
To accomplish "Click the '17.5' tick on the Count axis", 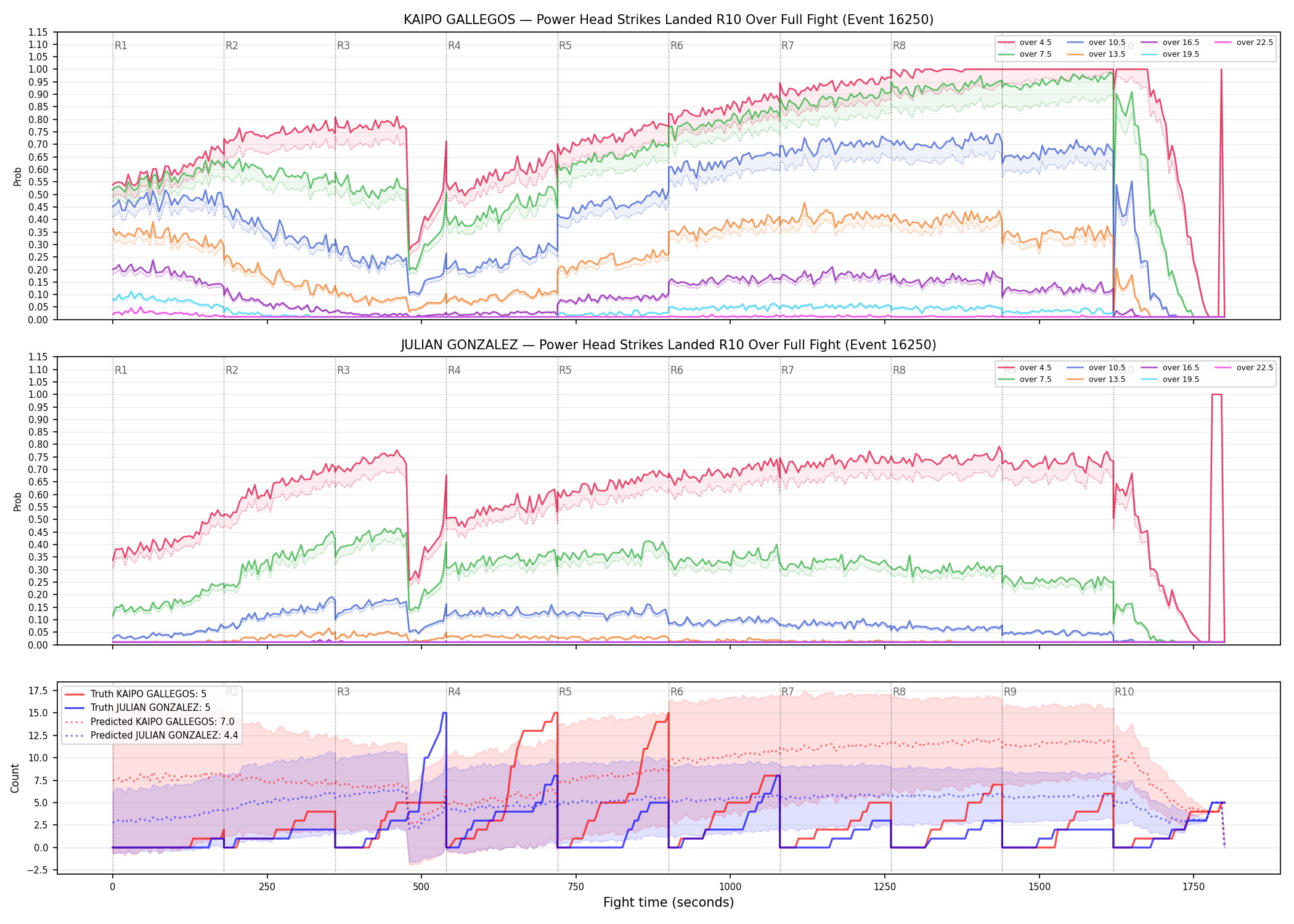I will tap(38, 691).
